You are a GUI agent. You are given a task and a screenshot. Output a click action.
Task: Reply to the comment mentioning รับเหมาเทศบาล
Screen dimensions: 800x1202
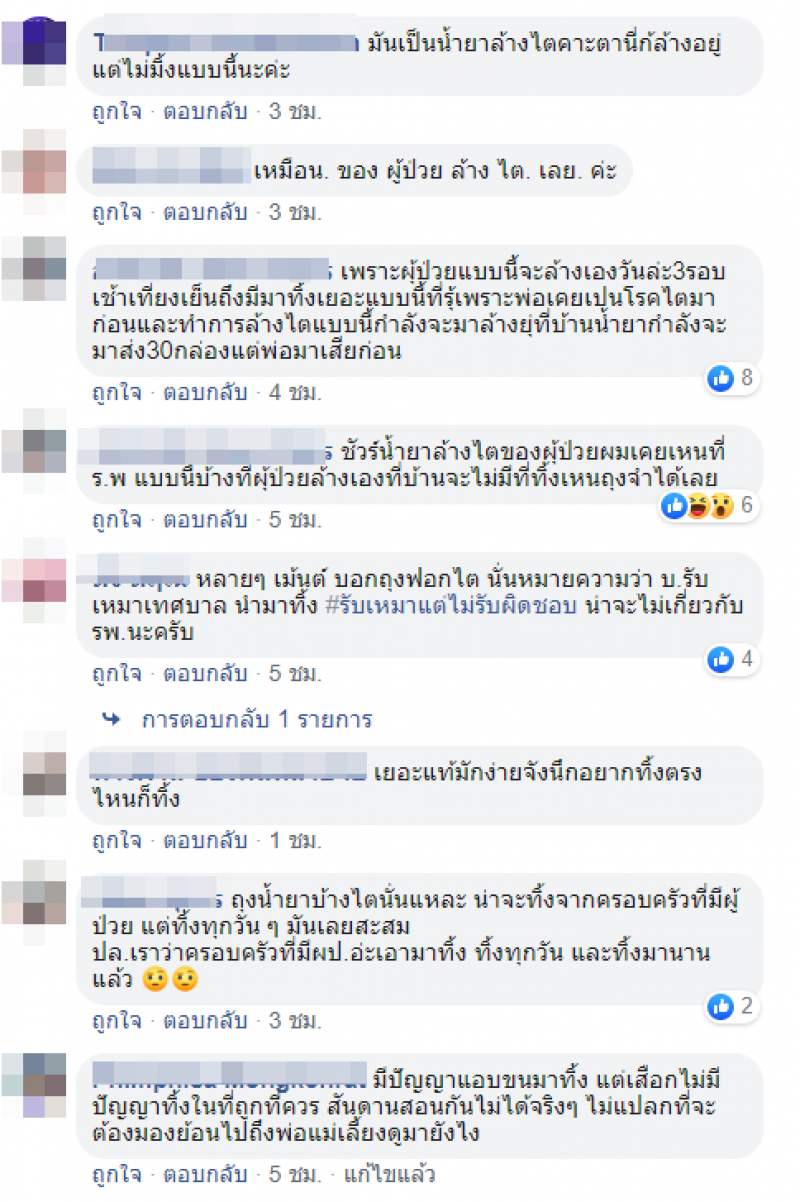[x=205, y=674]
